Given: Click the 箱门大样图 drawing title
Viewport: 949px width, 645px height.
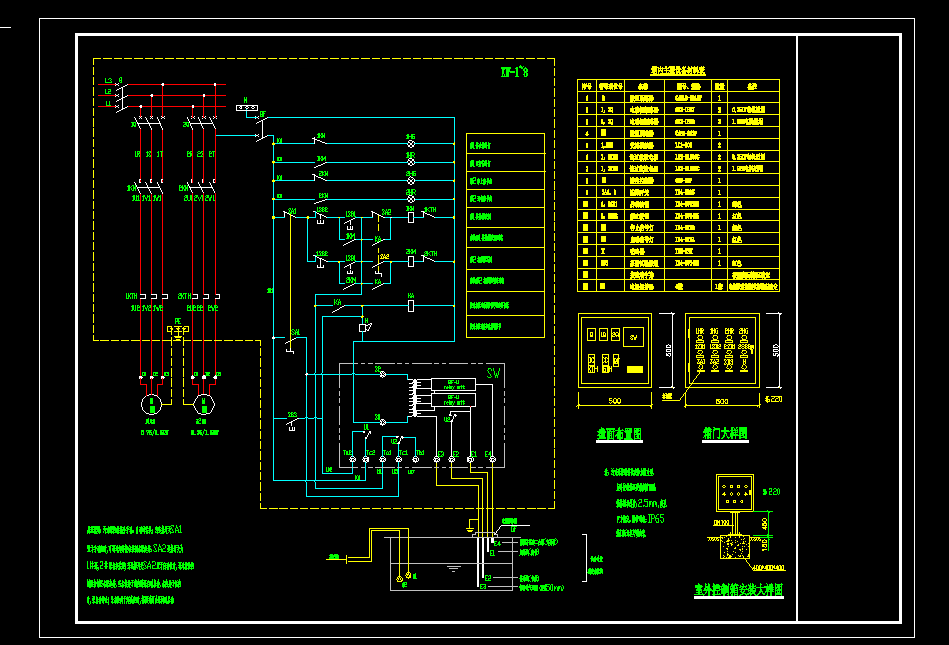Looking at the screenshot, I should tap(724, 433).
